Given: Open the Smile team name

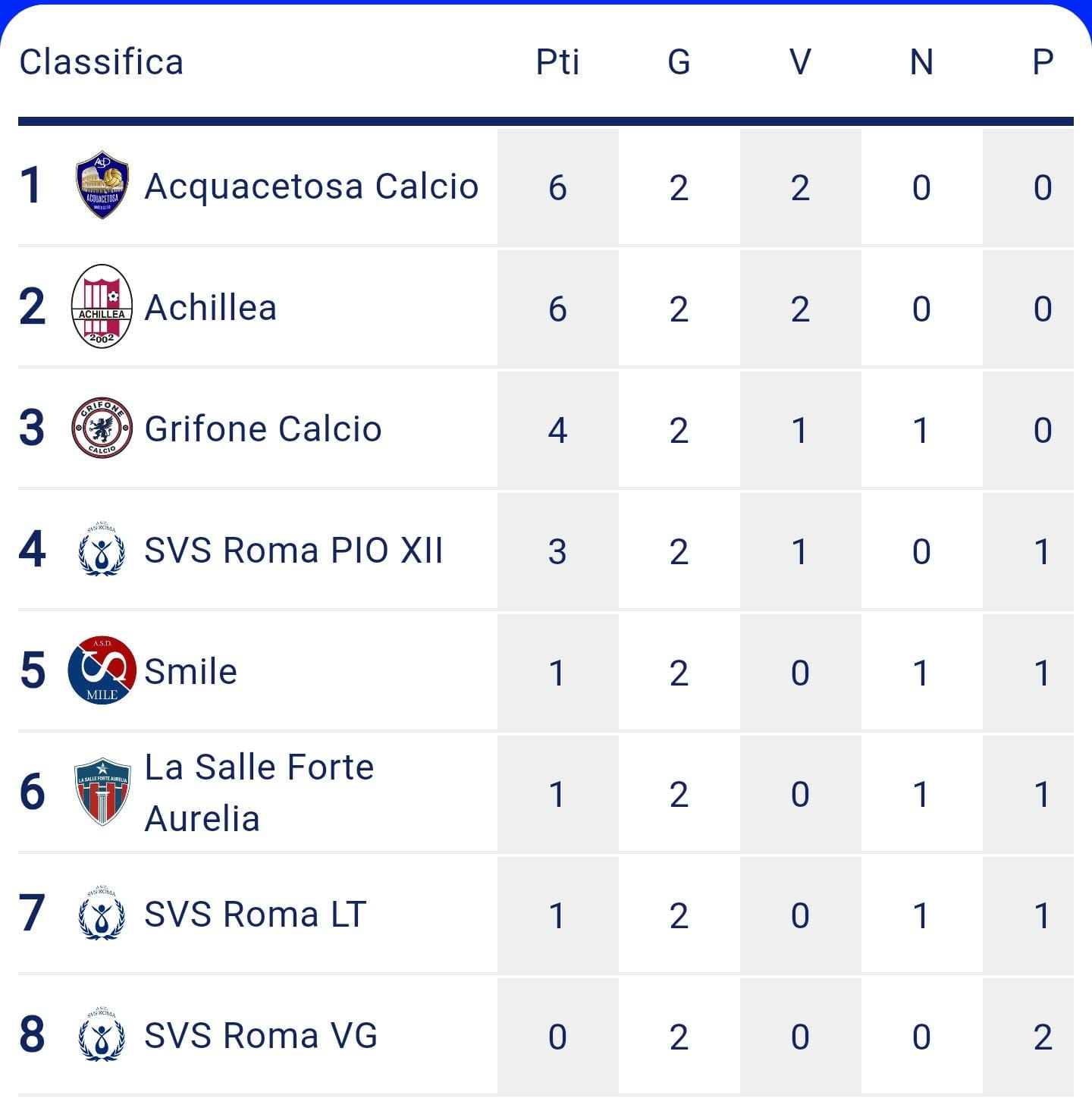Looking at the screenshot, I should [191, 672].
